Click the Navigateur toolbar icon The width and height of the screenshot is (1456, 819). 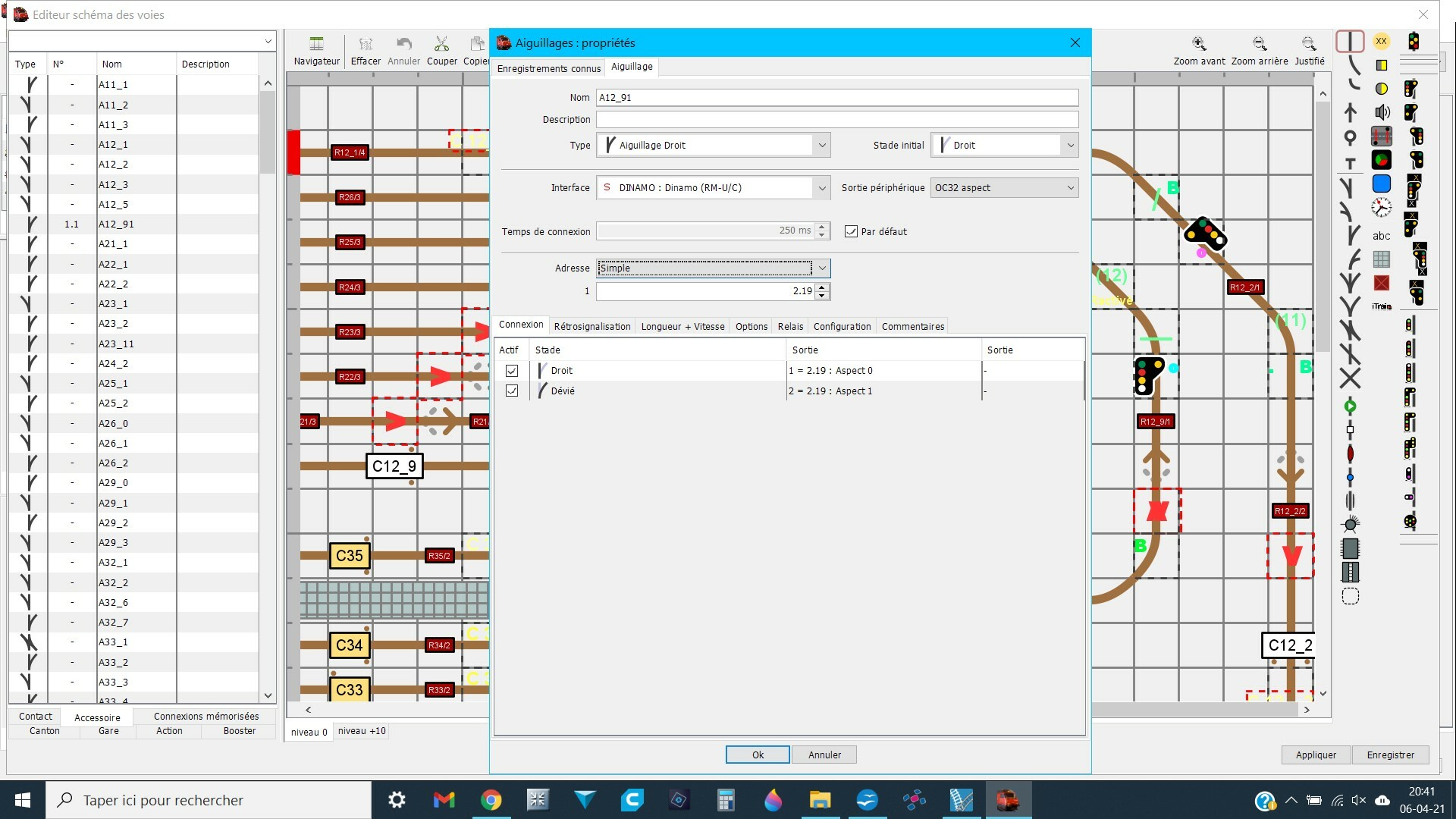[x=316, y=44]
